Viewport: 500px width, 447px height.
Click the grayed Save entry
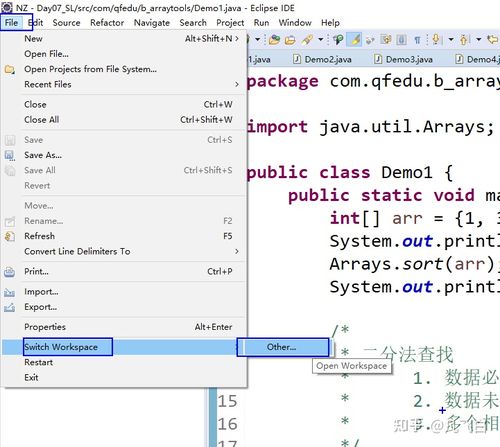click(x=124, y=140)
